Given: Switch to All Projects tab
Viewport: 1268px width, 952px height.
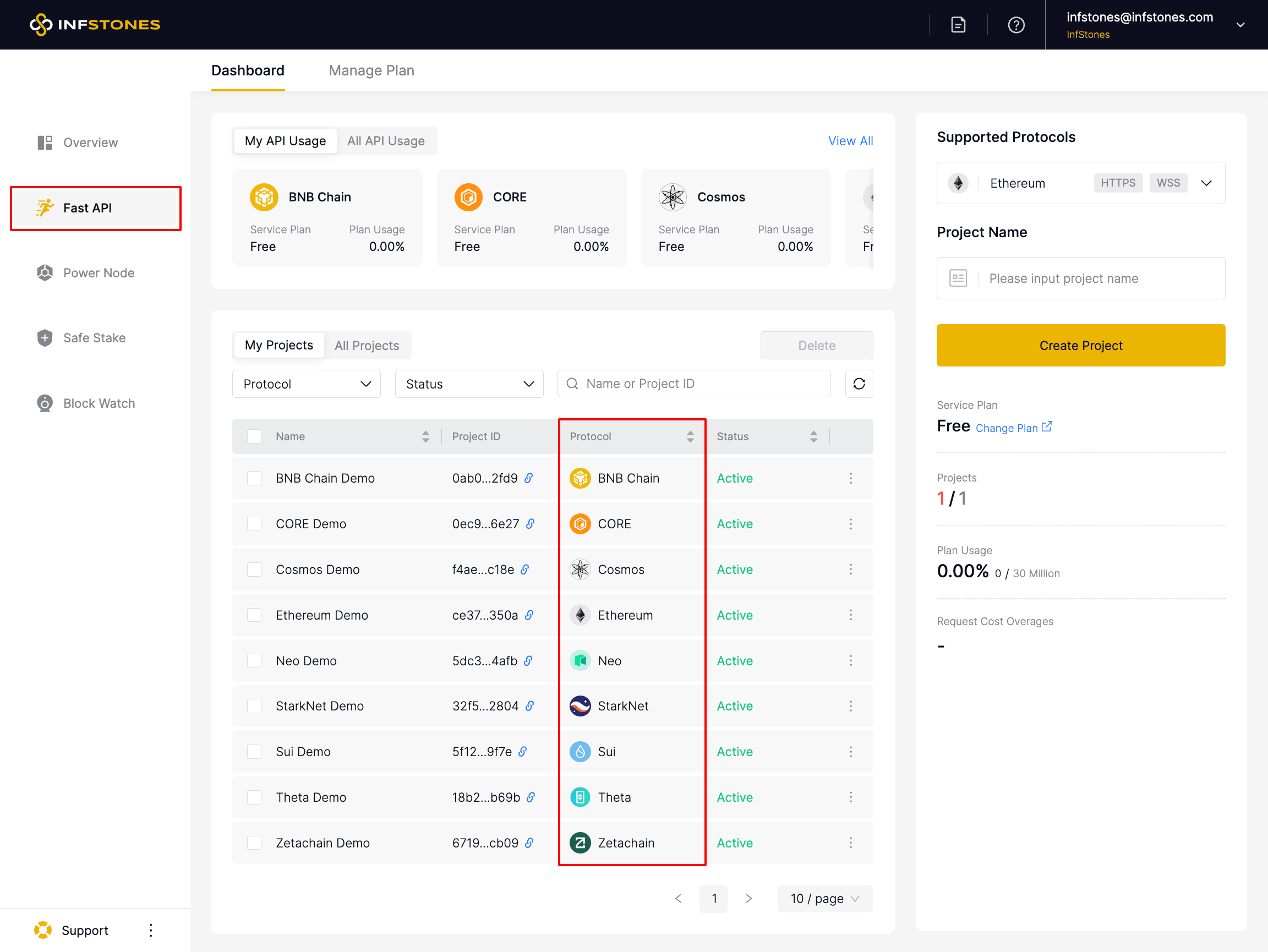Looking at the screenshot, I should [x=367, y=345].
